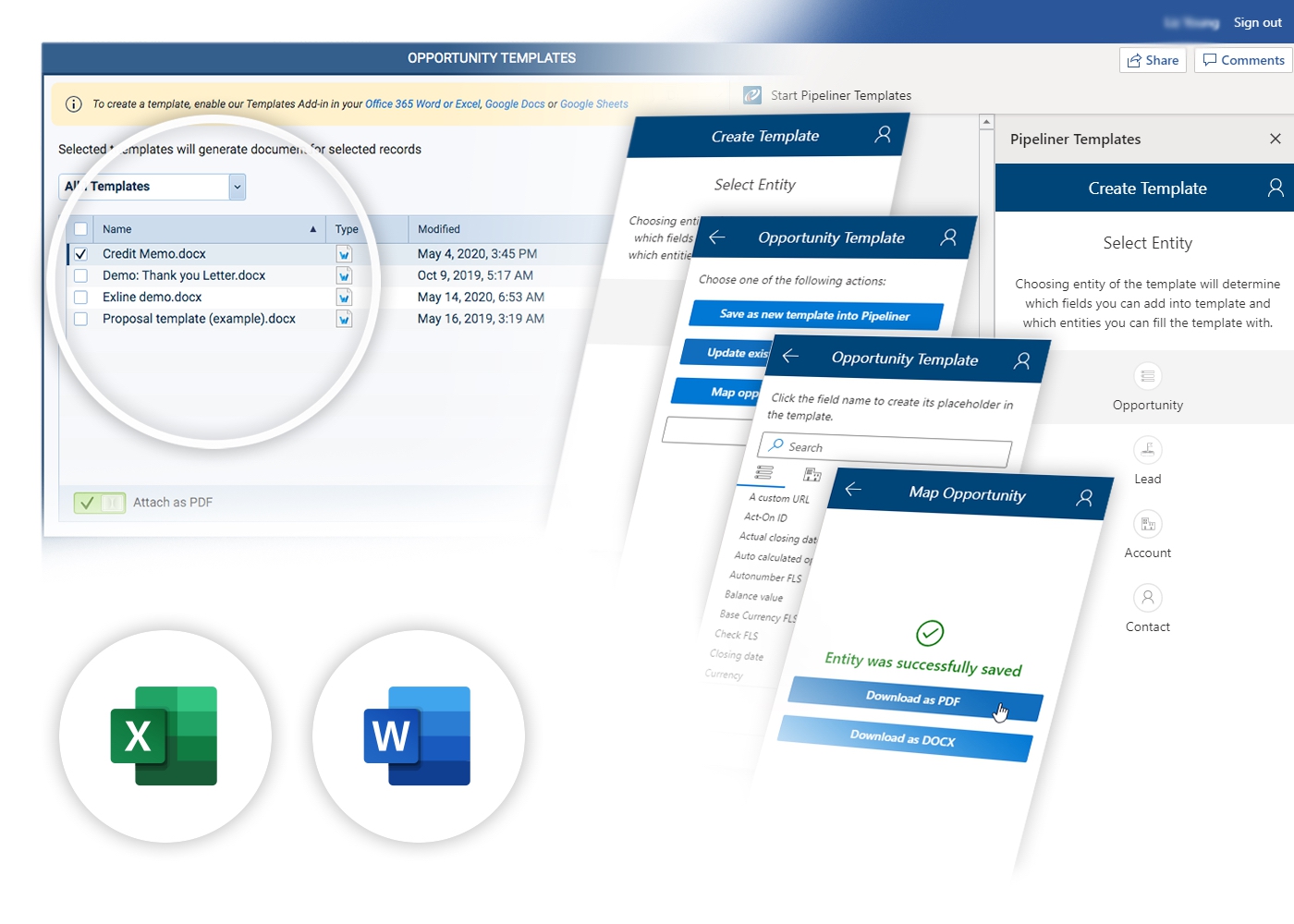This screenshot has height=924, width=1294.
Task: Select the Account entity icon
Action: coord(1148,524)
